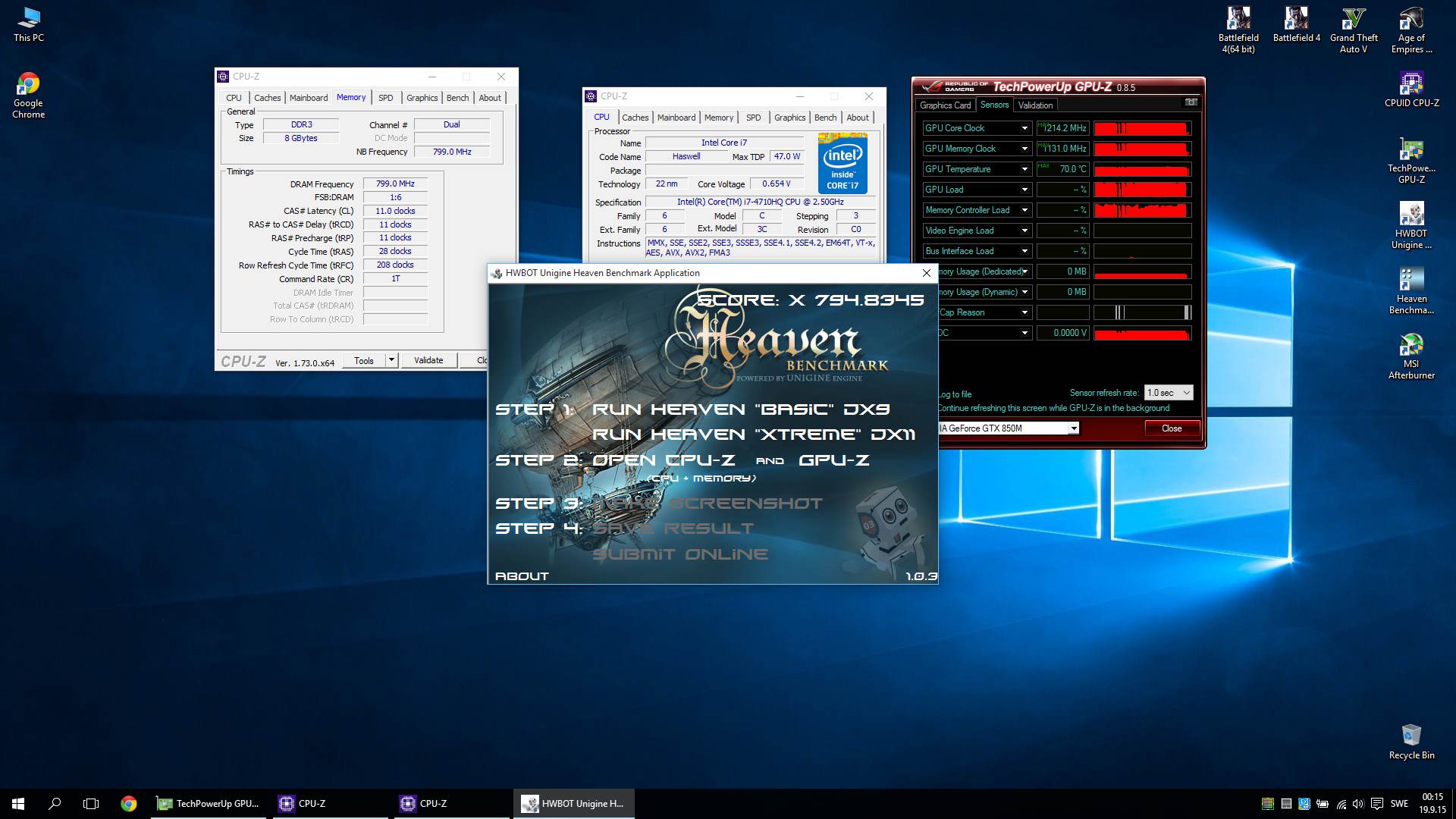Image resolution: width=1456 pixels, height=819 pixels.
Task: Open Task View on the taskbar
Action: point(91,804)
